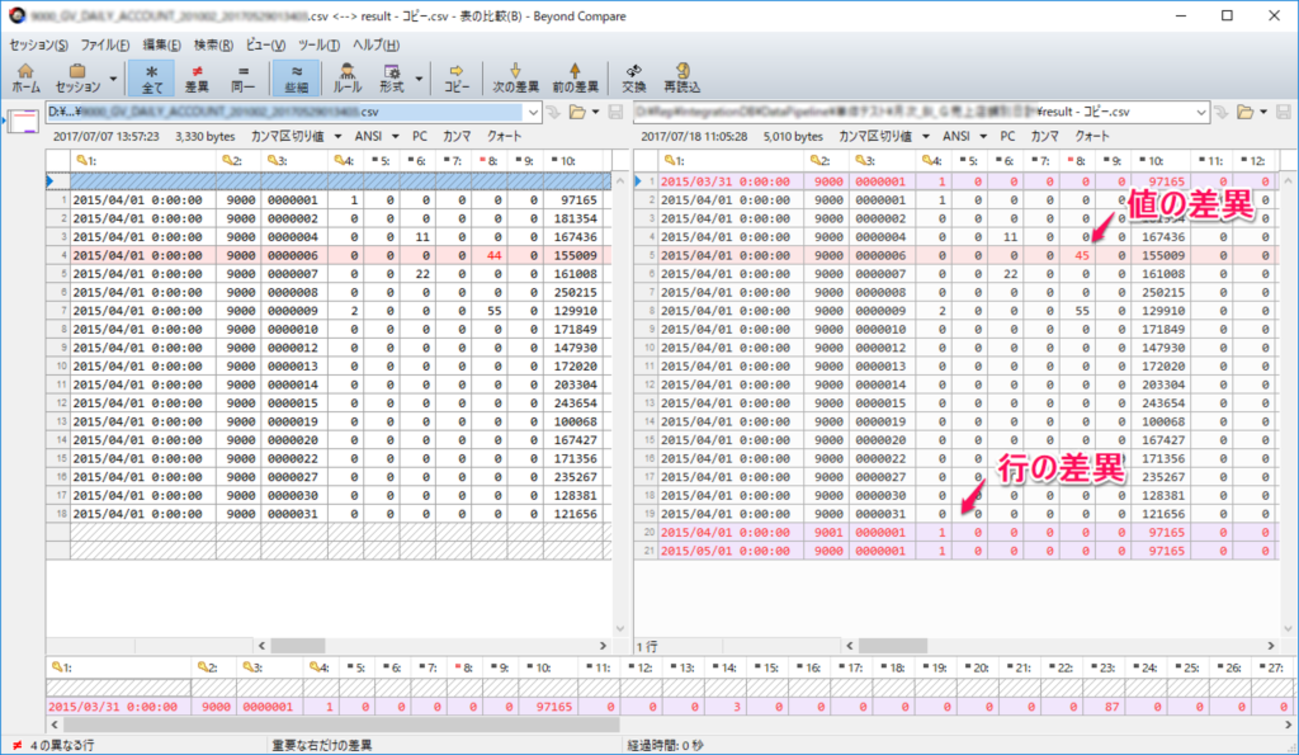Screen dimensions: 1299x755
Task: Jump to next difference (次の差異)
Action: coord(515,78)
